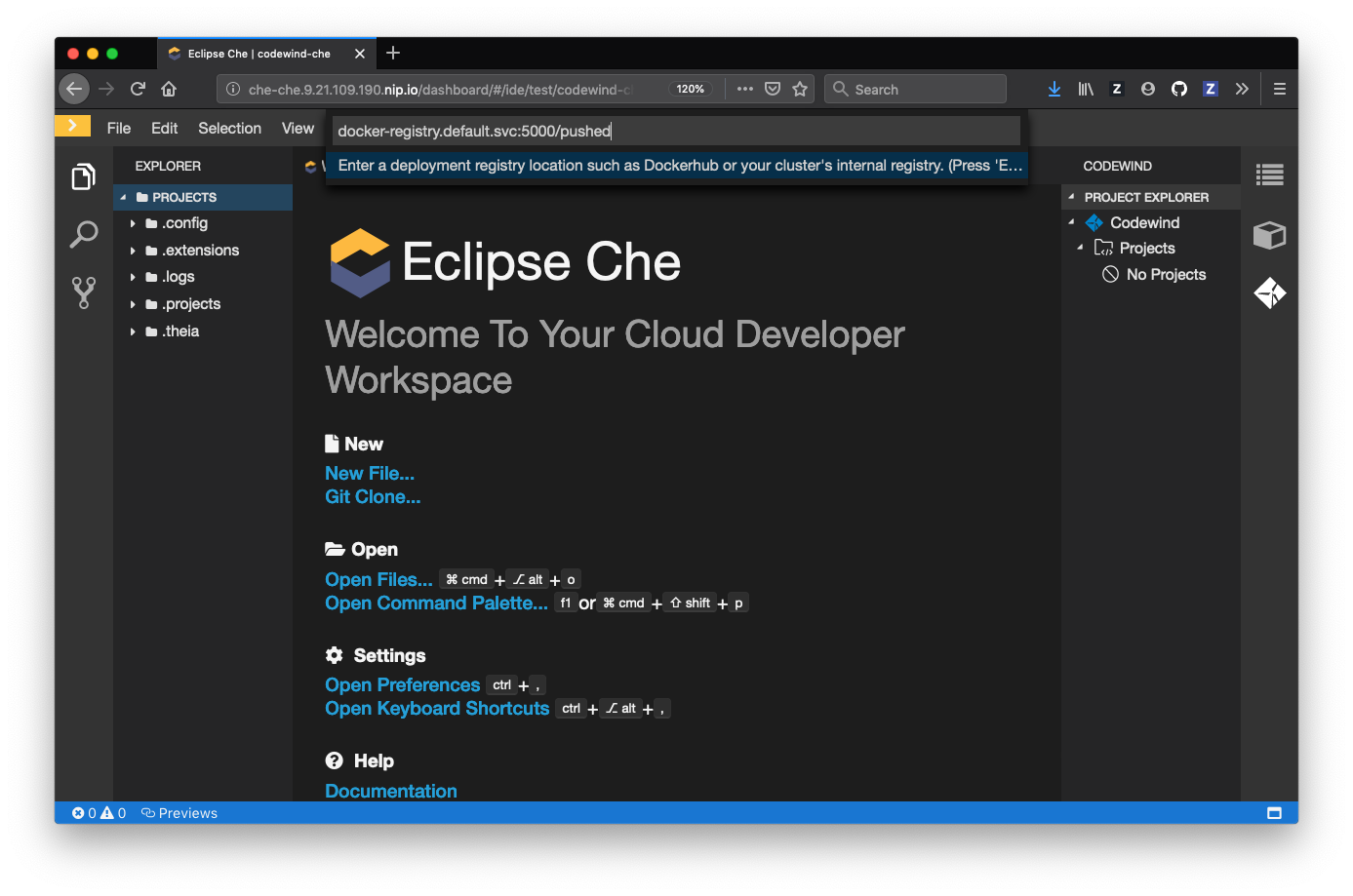Screen dimensions: 1353x896
Task: Click the Open Preferences link
Action: (402, 684)
